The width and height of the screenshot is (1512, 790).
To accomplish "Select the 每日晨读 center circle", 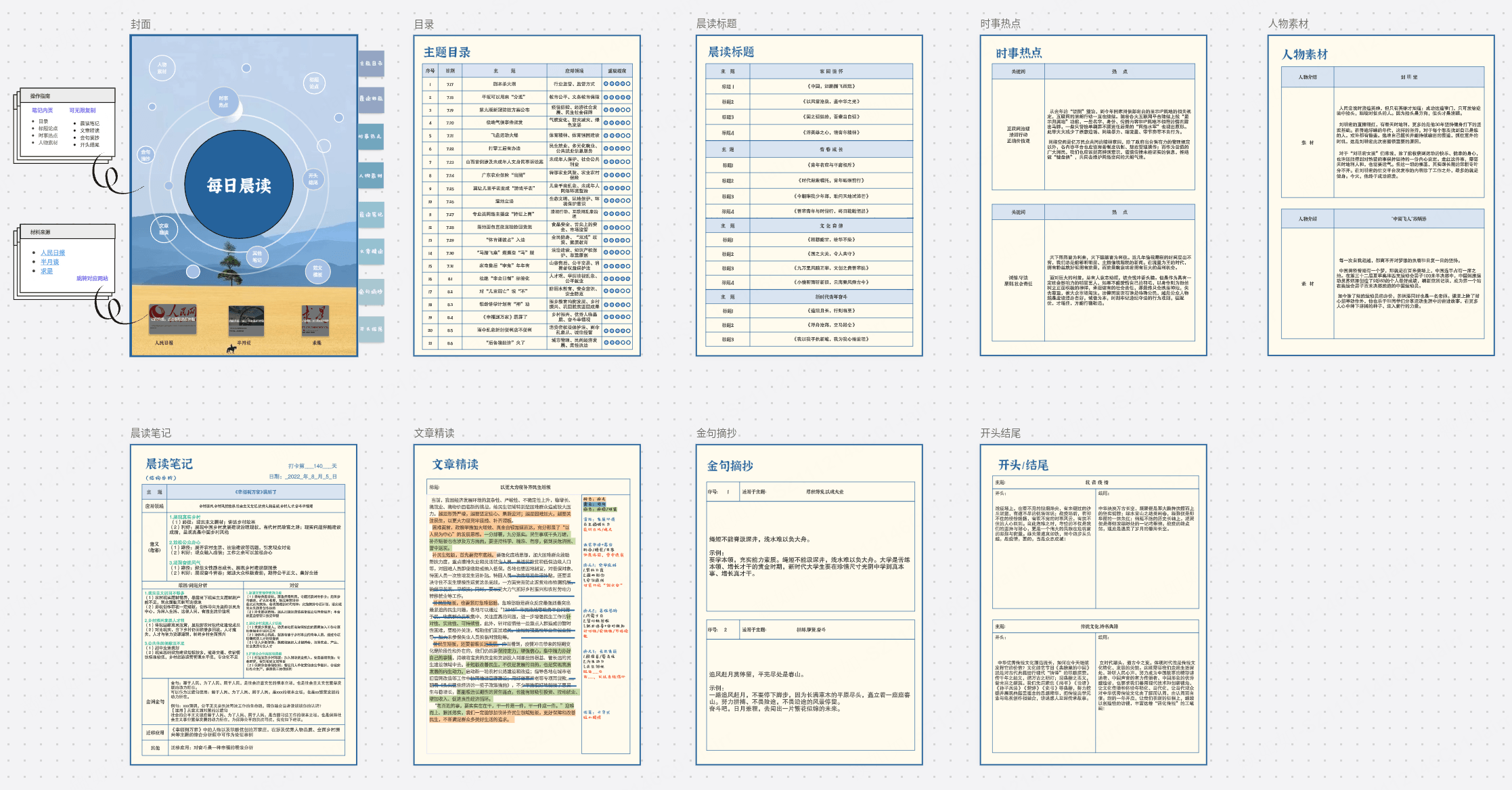I will click(239, 185).
